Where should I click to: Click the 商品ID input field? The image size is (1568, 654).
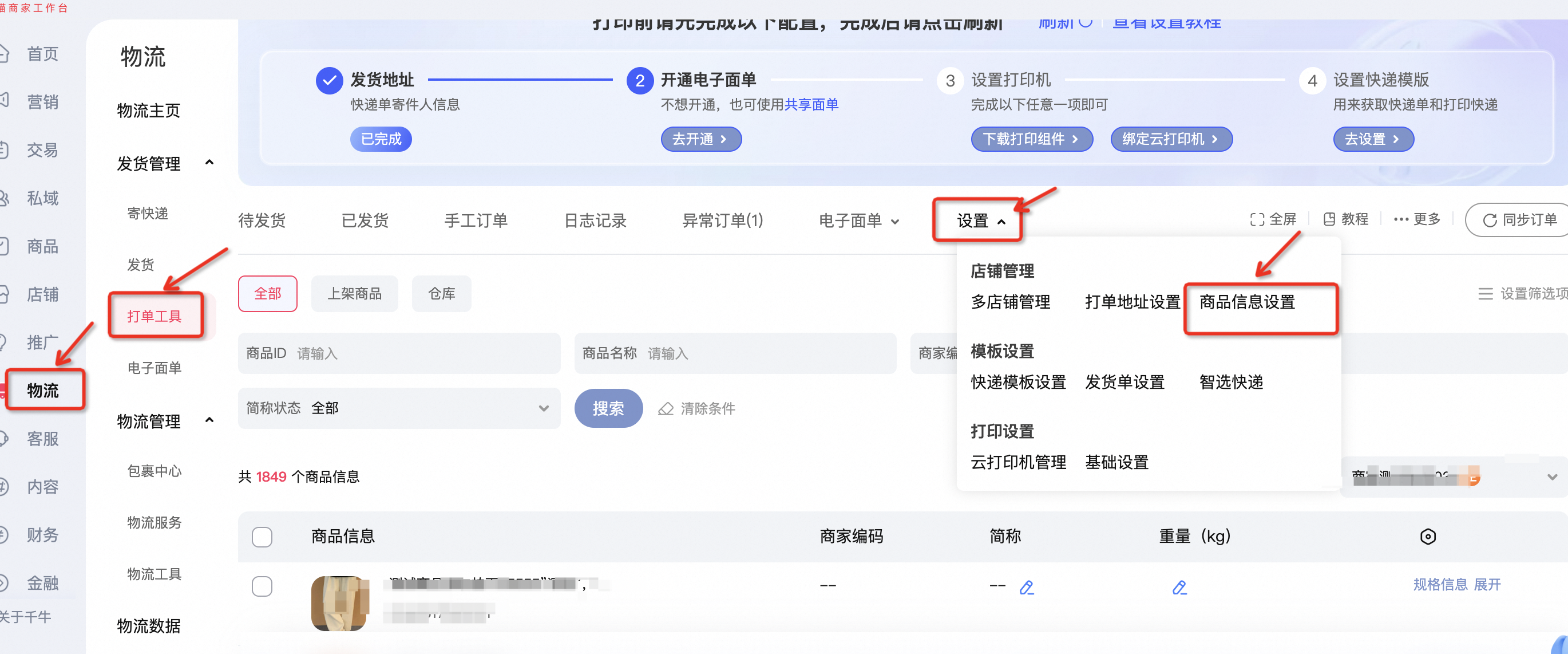point(399,353)
